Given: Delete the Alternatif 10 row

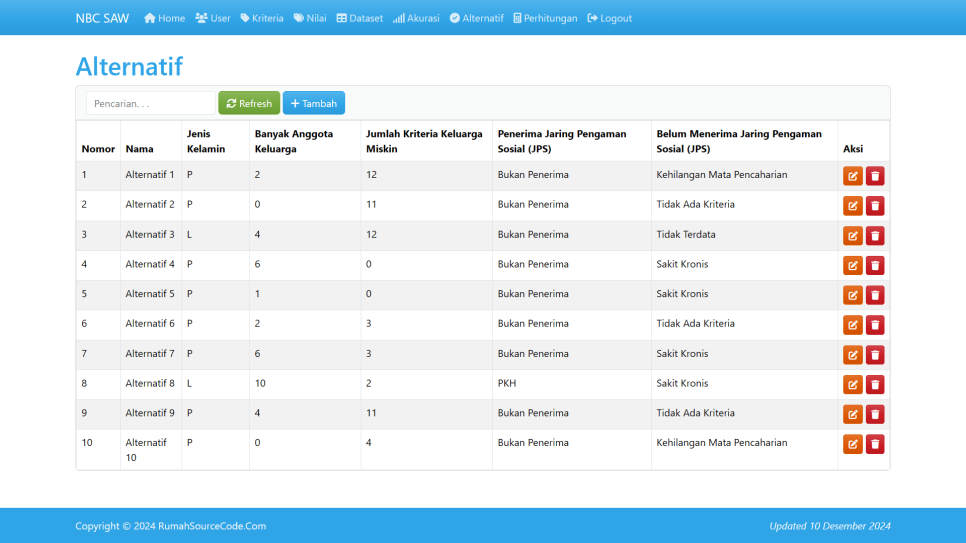Looking at the screenshot, I should [875, 444].
